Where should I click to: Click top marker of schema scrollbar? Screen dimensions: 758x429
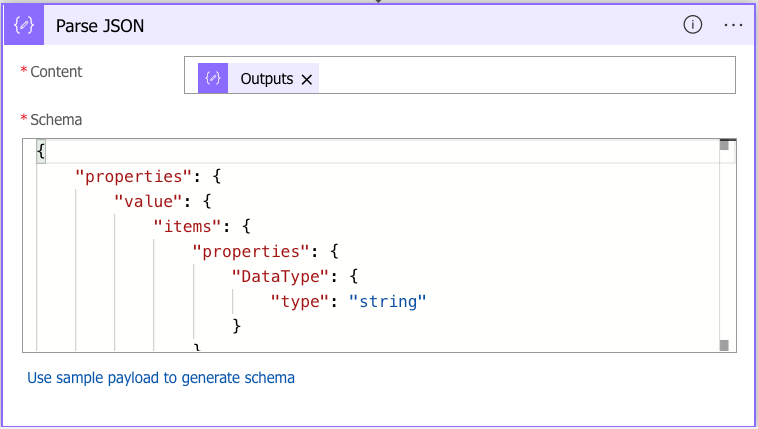[724, 146]
